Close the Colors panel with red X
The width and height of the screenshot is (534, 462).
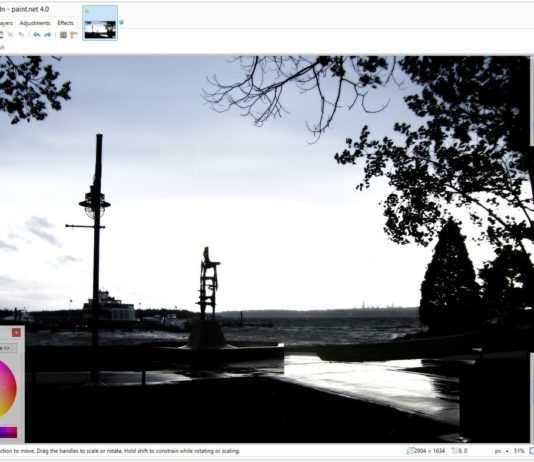tap(16, 333)
